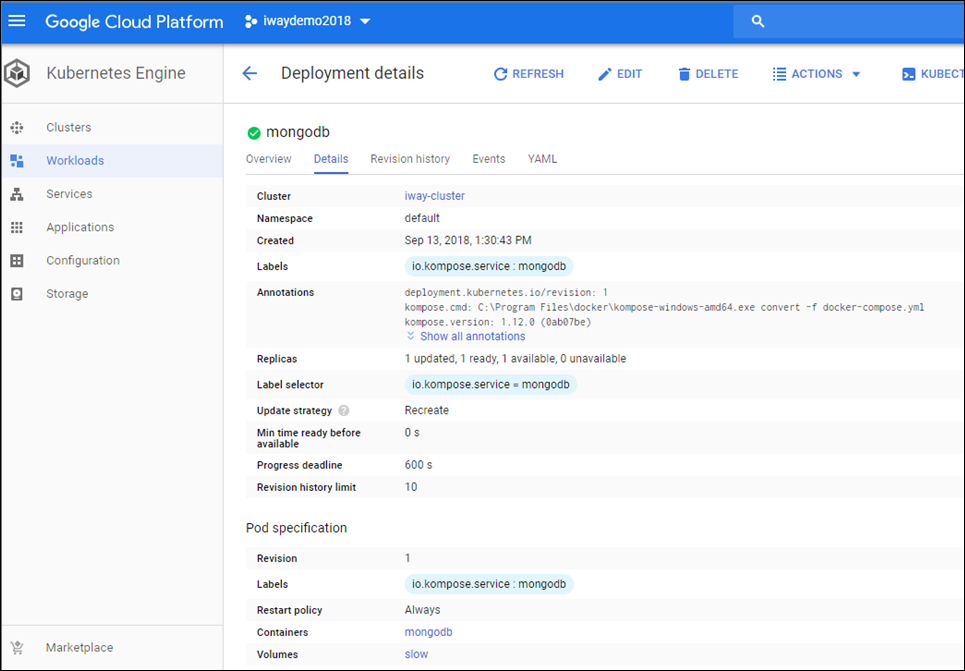Viewport: 965px width, 671px height.
Task: Click the Update strategy value Recreate
Action: pyautogui.click(x=426, y=410)
